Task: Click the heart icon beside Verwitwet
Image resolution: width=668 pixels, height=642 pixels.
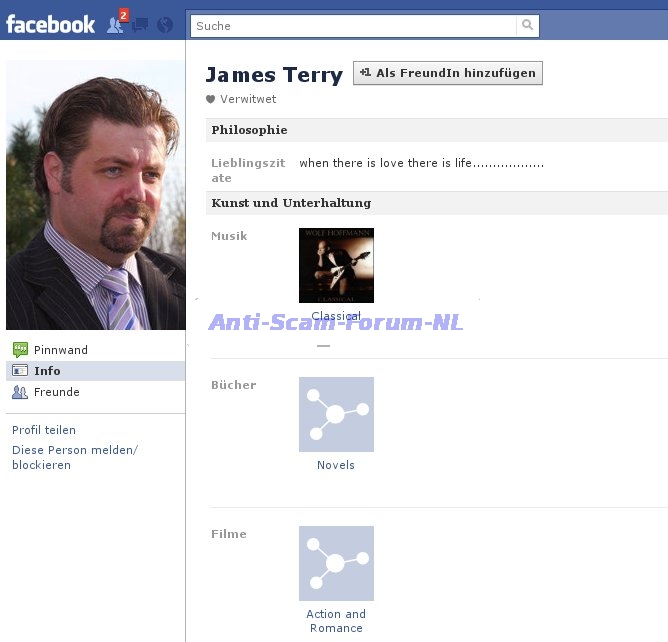Action: pyautogui.click(x=211, y=99)
